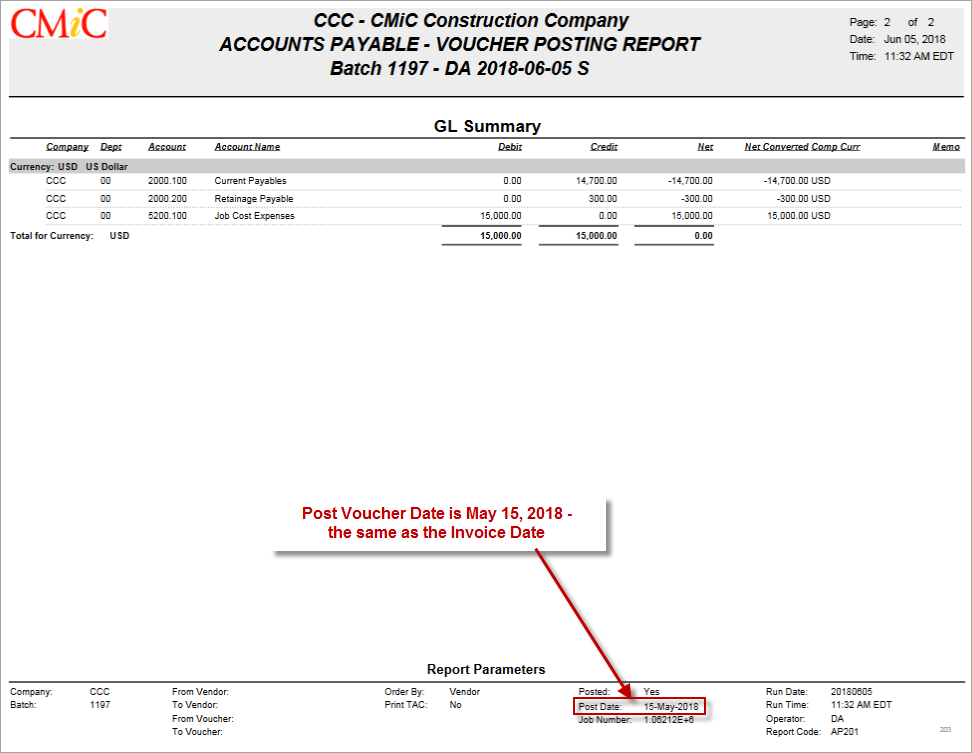Image resolution: width=972 pixels, height=753 pixels.
Task: Click the 'Net' column header
Action: [x=705, y=147]
